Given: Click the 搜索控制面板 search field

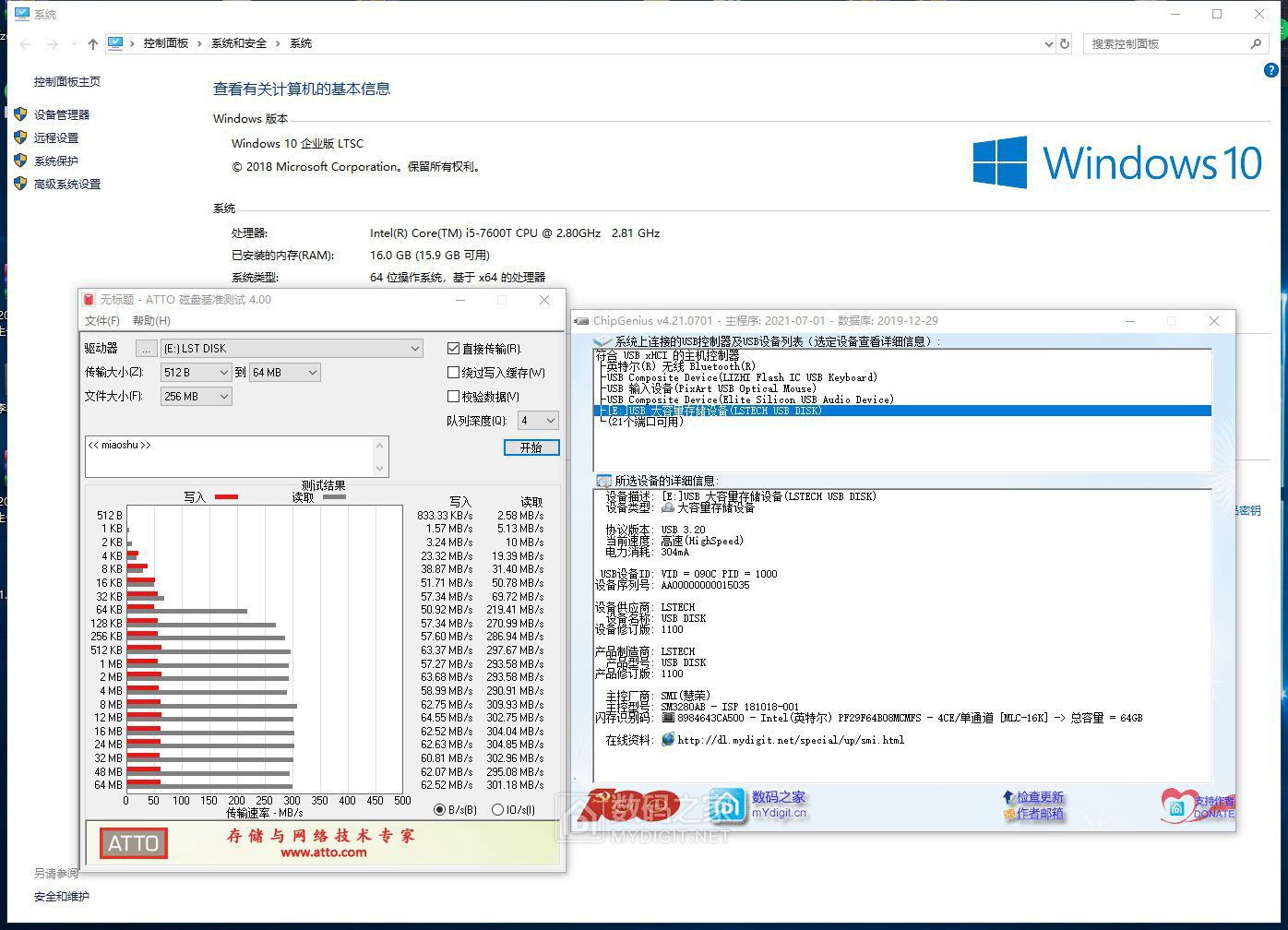Looking at the screenshot, I should pos(1167,43).
